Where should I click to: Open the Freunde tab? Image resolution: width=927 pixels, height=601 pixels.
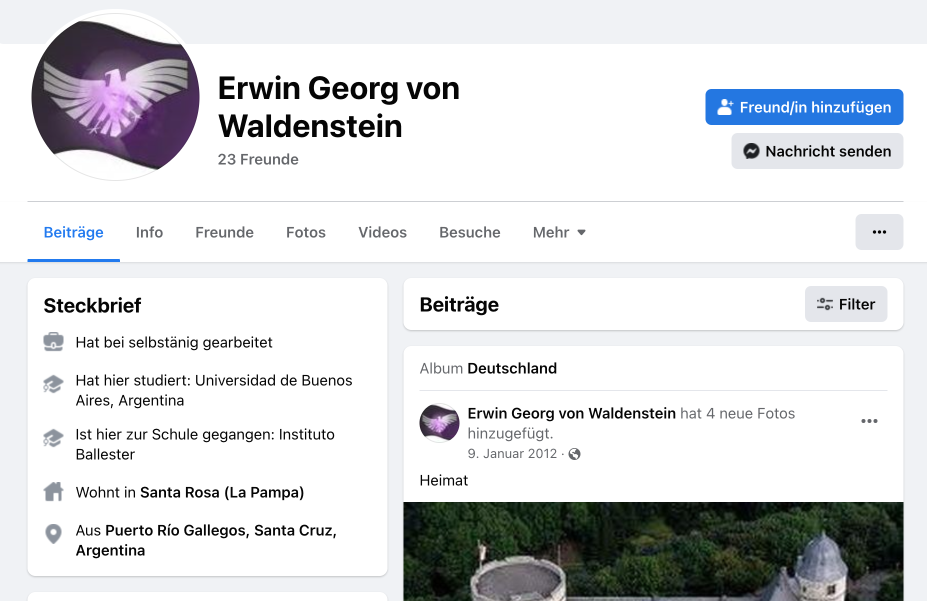[x=224, y=232]
